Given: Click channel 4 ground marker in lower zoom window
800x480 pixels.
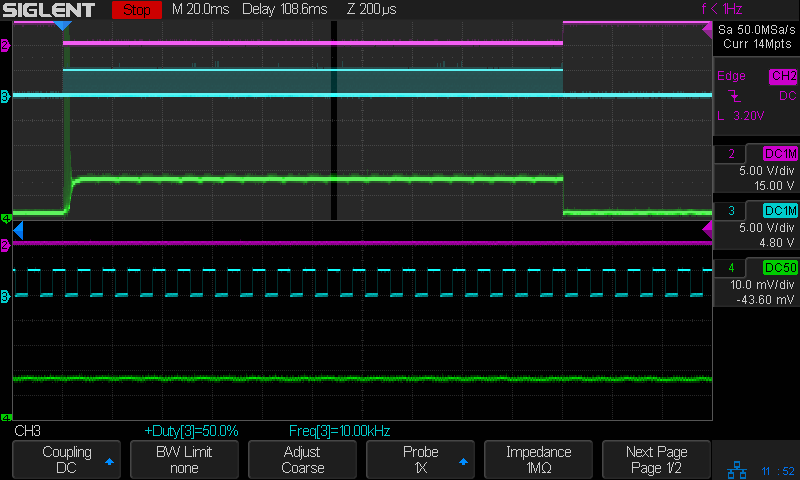Looking at the screenshot, I should pos(5,417).
